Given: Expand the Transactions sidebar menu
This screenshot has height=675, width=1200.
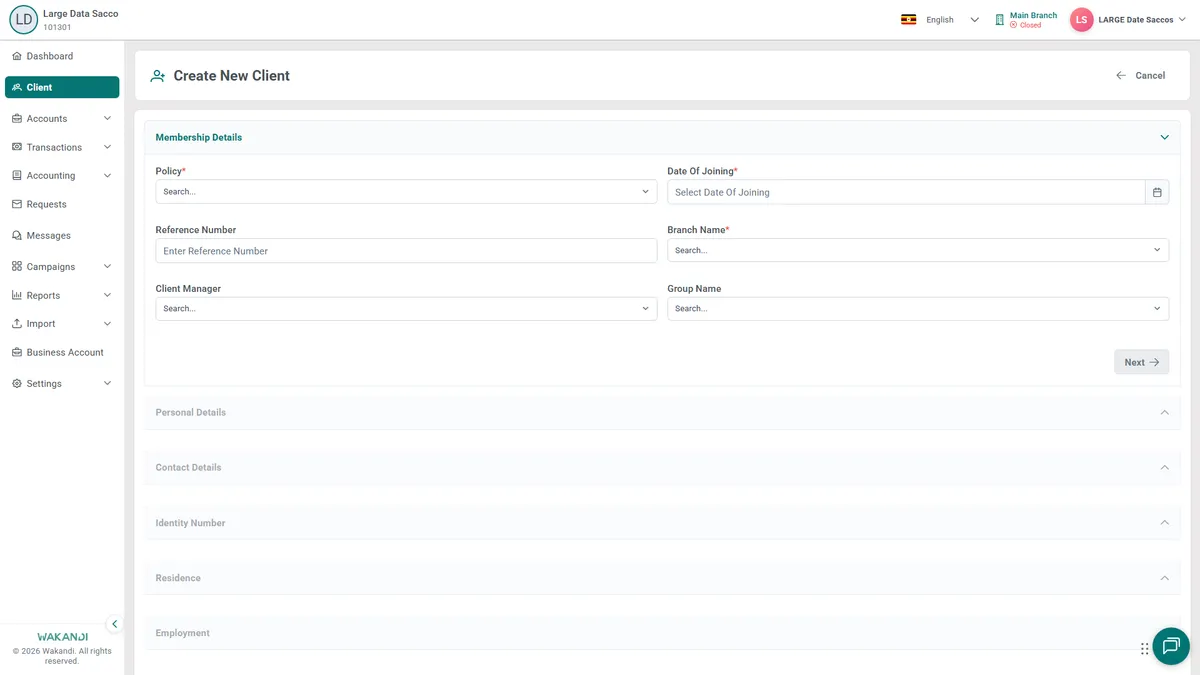Looking at the screenshot, I should tap(62, 147).
